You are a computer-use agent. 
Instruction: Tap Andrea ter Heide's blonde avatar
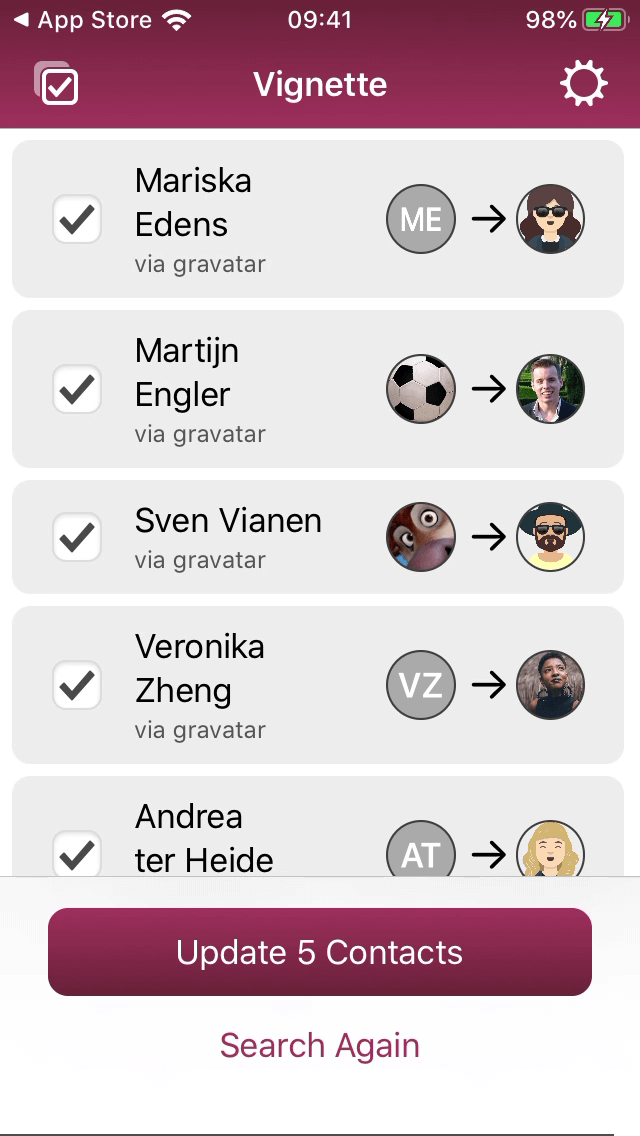point(551,849)
